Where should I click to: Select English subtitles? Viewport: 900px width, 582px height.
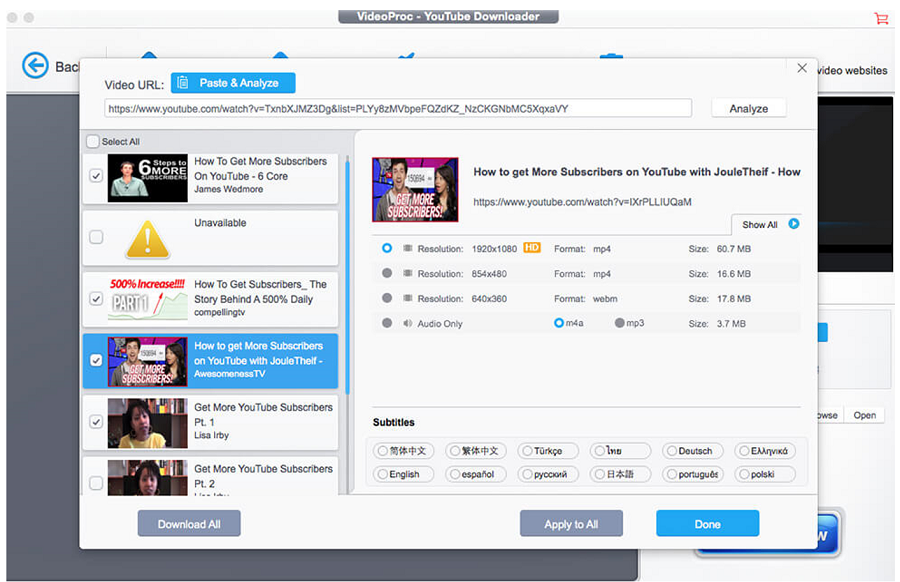tap(404, 474)
